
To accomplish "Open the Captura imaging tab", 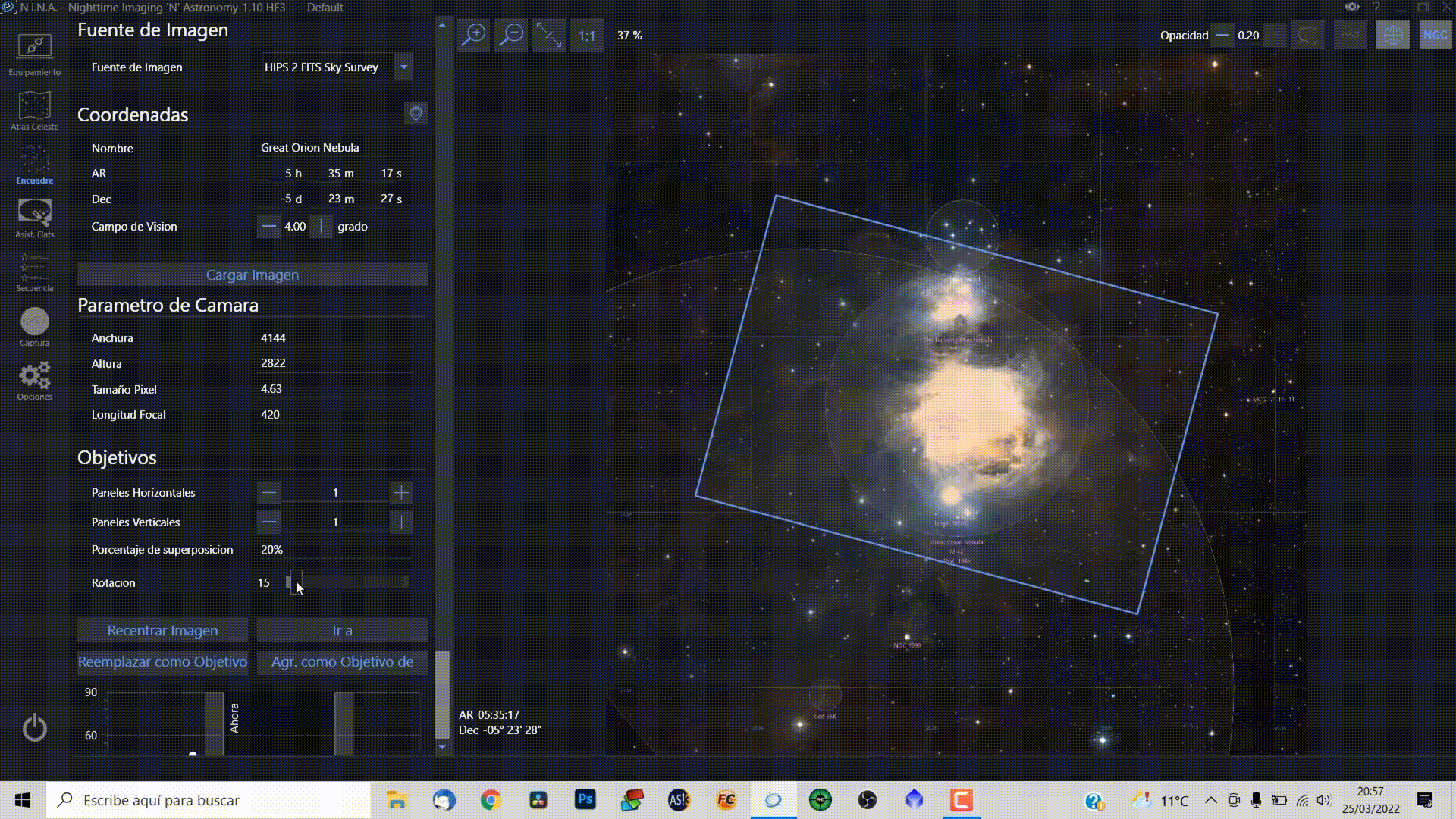I will point(34,328).
